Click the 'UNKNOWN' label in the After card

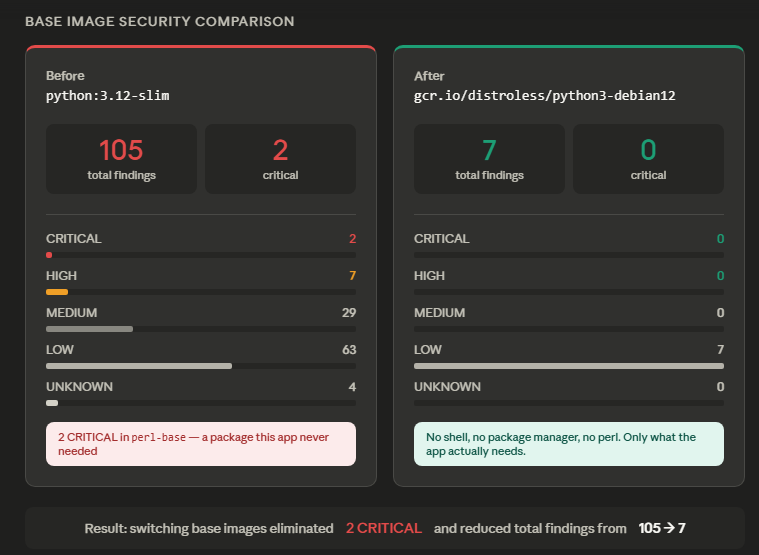click(447, 387)
